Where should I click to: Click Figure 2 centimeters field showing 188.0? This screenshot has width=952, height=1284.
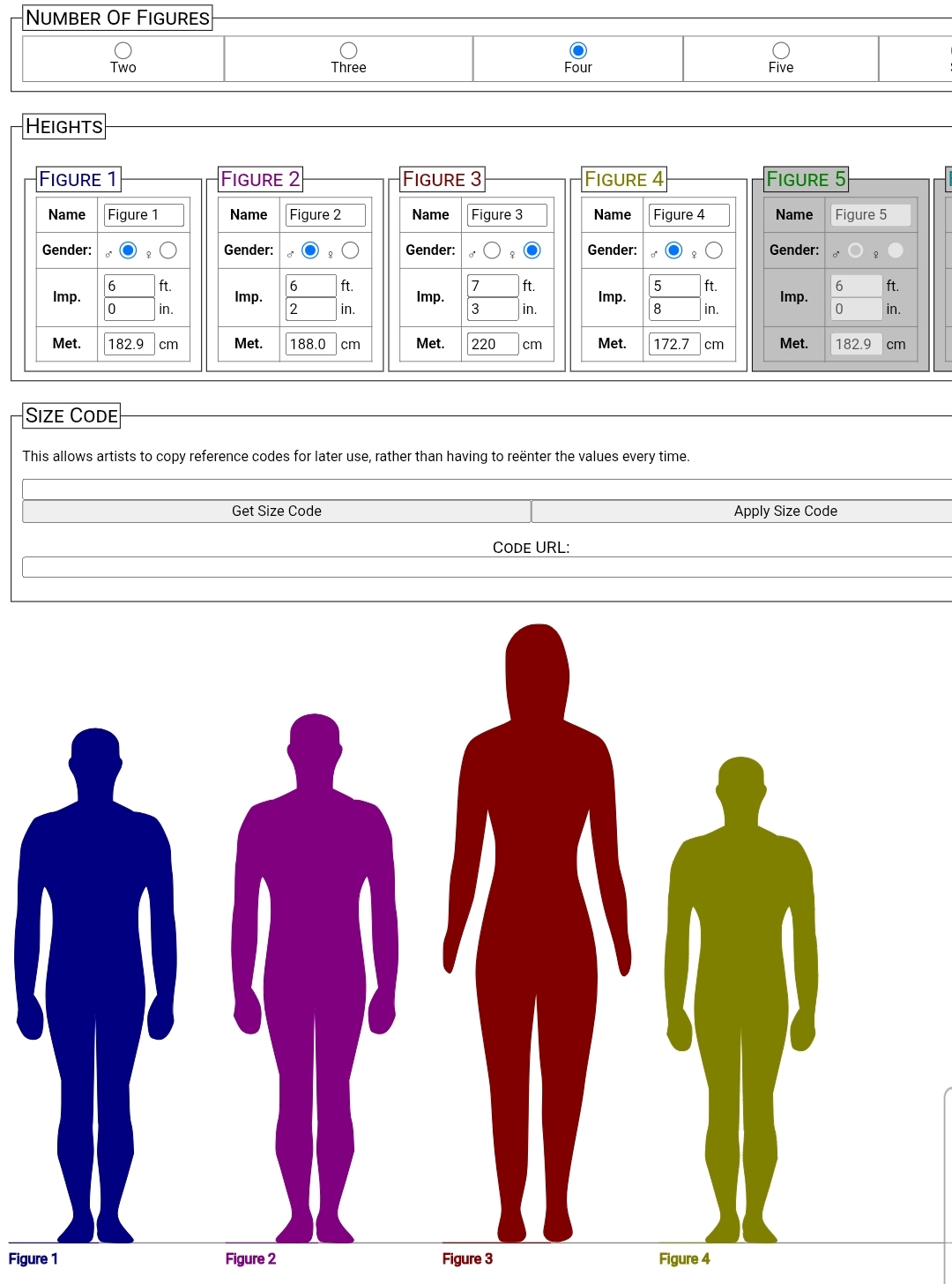(x=311, y=344)
